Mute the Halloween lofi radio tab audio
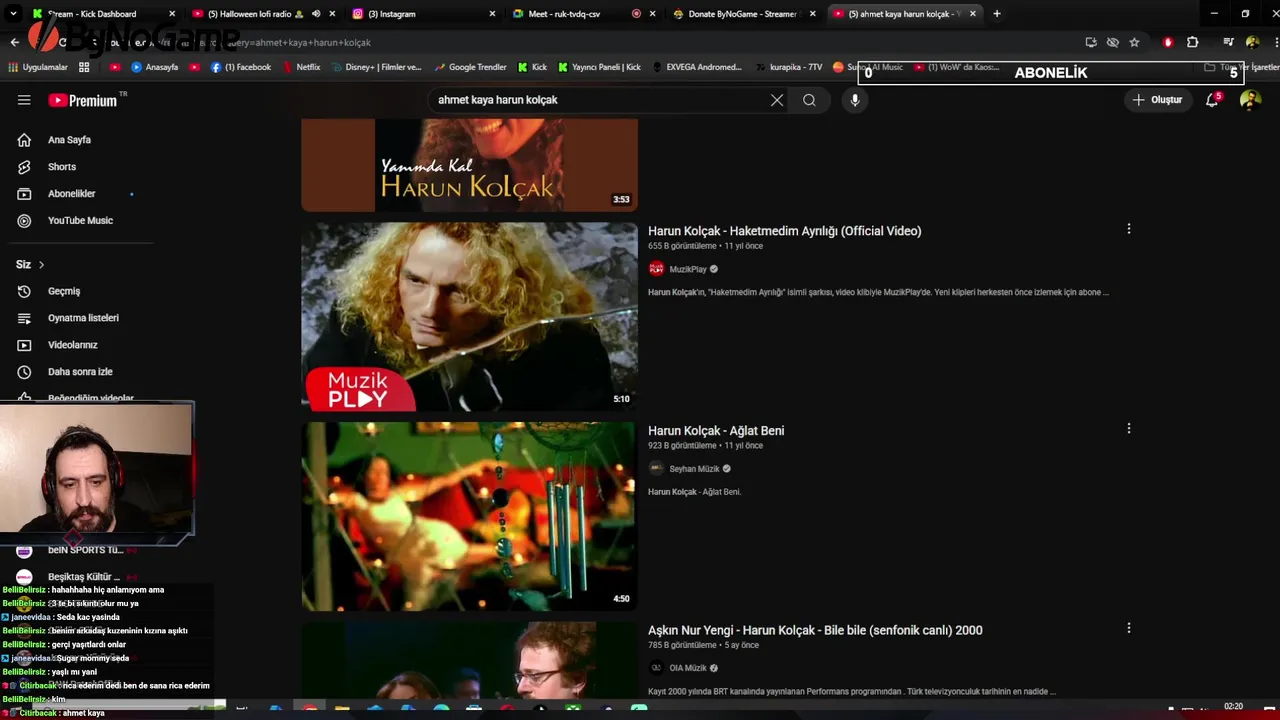This screenshot has height=720, width=1280. [316, 14]
